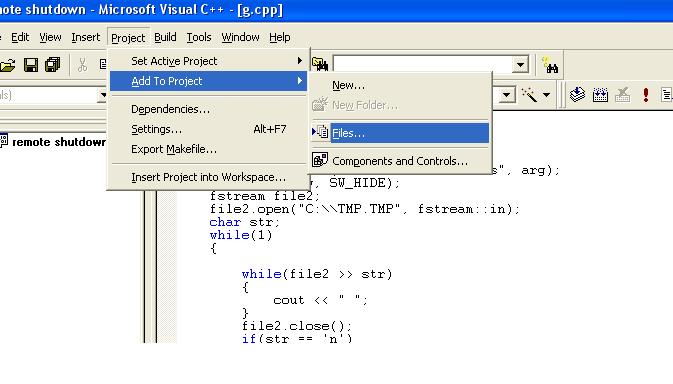Open the Find combo box dropdown arrow
Image resolution: width=673 pixels, height=384 pixels.
coord(520,65)
